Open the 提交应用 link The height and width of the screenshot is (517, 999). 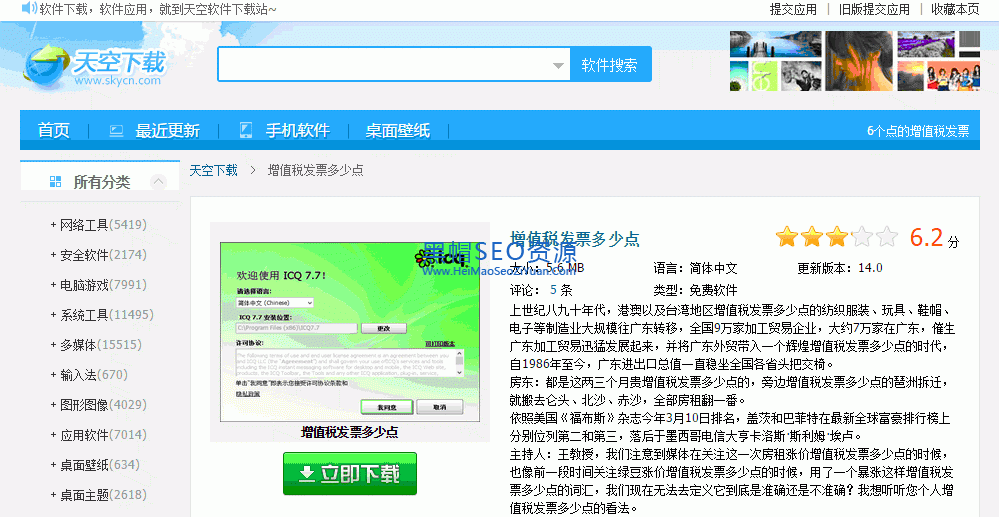click(x=793, y=9)
